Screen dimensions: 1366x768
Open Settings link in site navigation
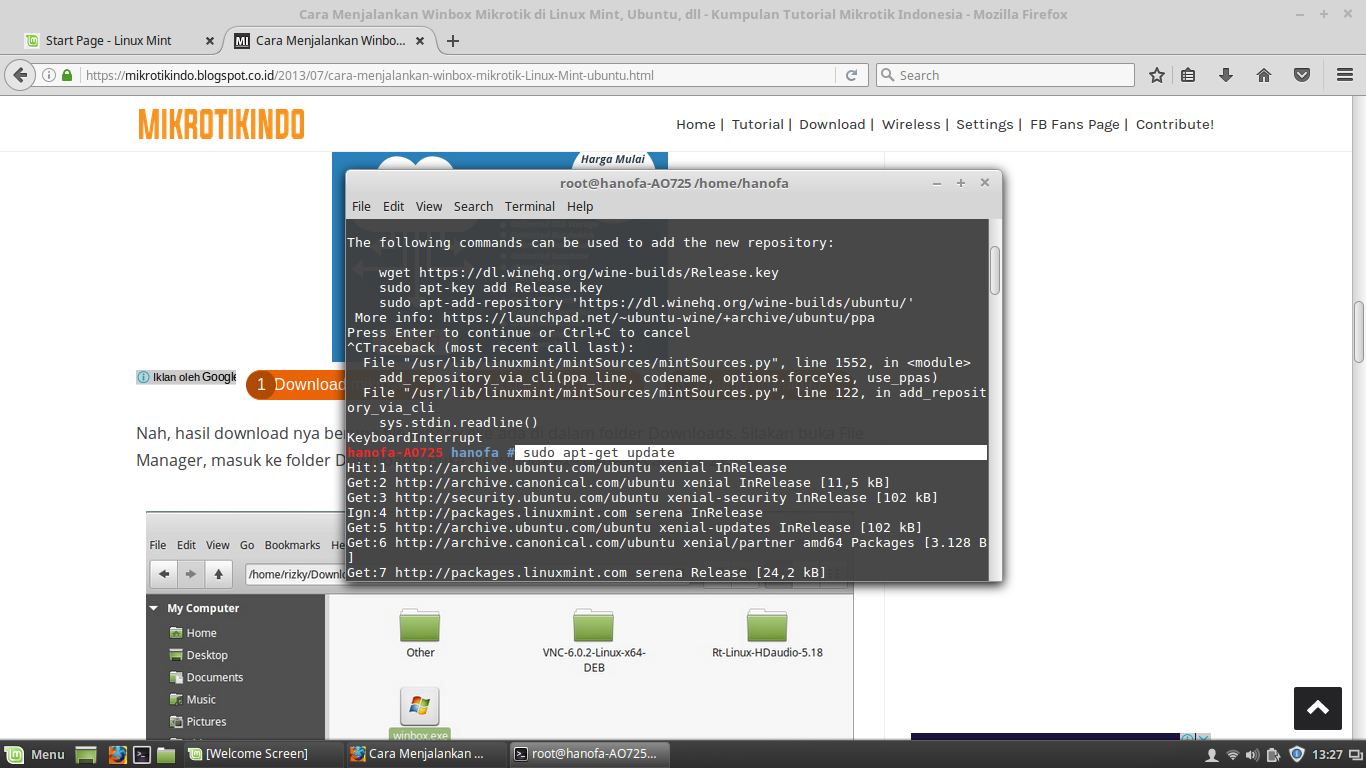coord(984,124)
